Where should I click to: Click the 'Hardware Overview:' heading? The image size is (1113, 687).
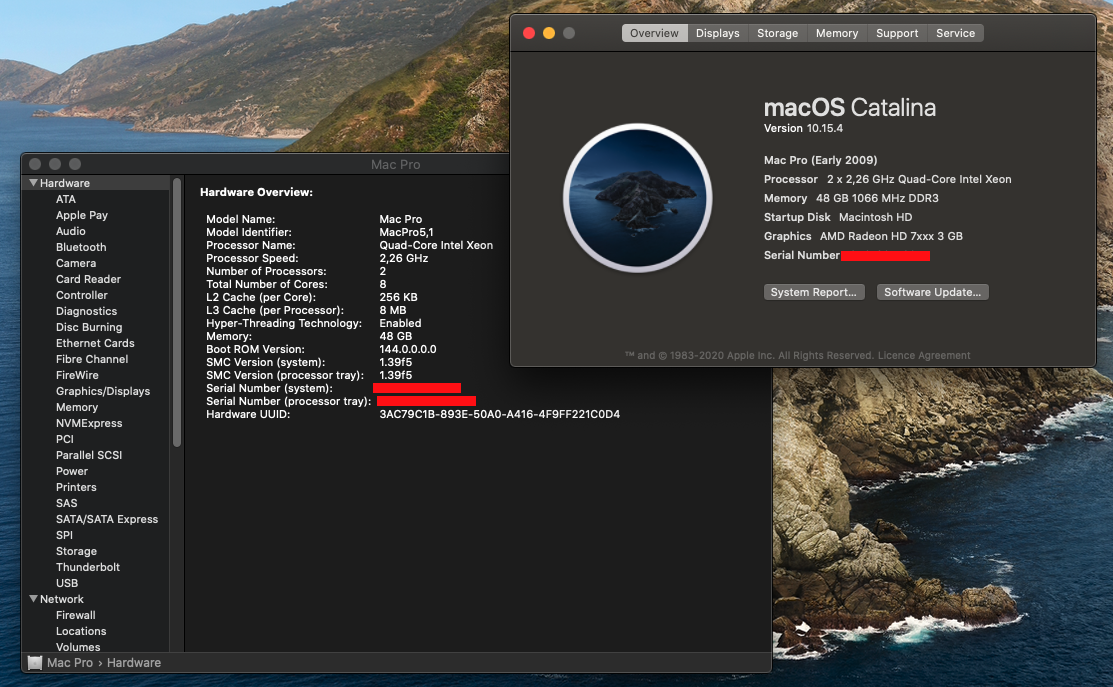(x=256, y=192)
